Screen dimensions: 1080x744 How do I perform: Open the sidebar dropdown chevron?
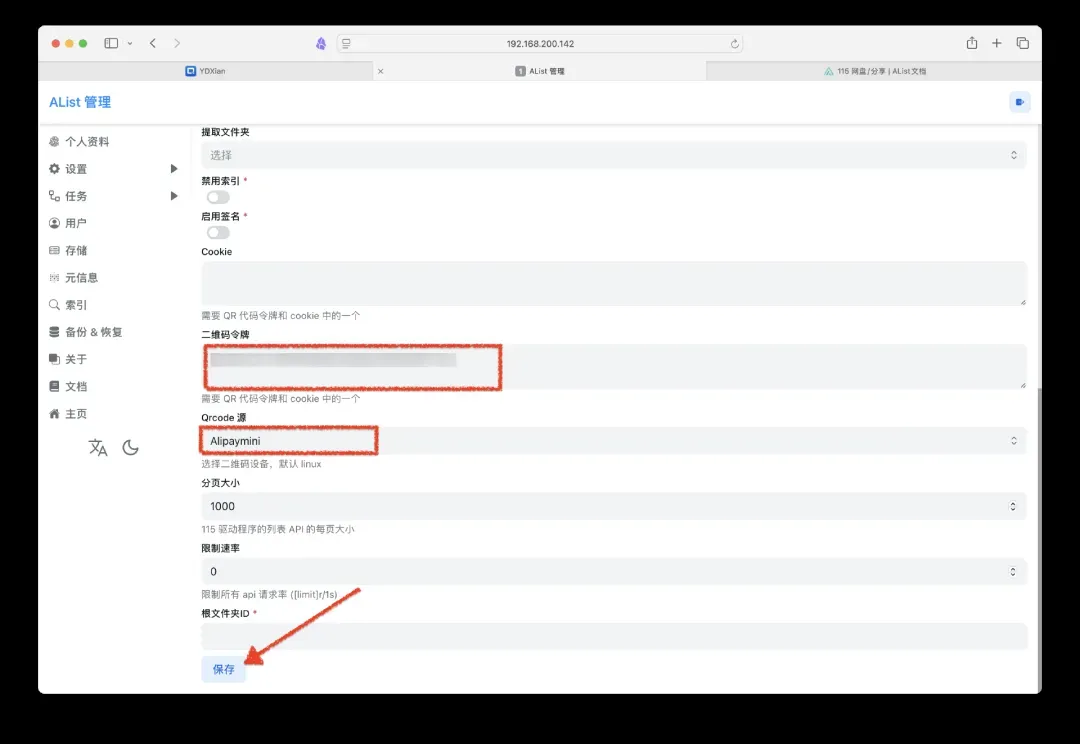click(129, 43)
